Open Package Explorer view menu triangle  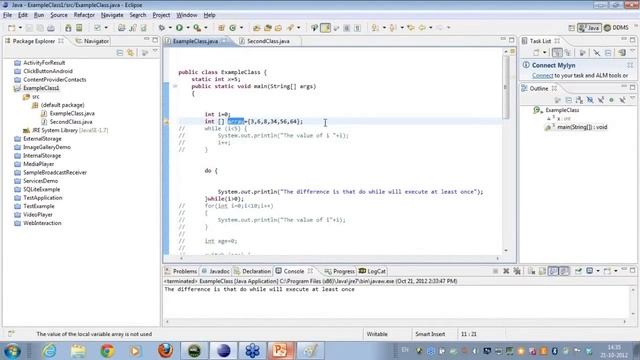point(155,52)
